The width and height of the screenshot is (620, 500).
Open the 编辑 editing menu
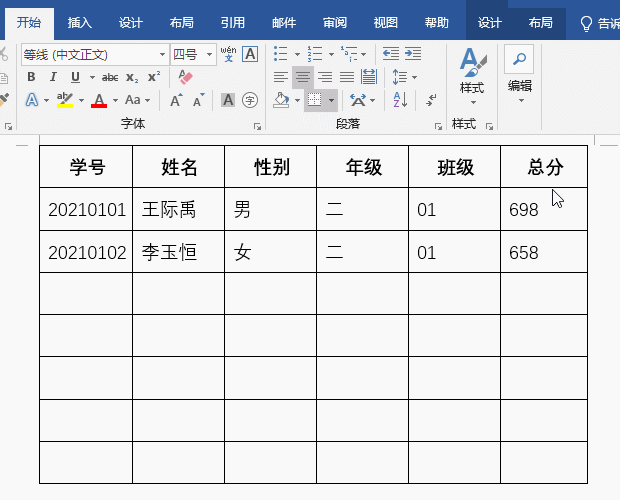520,75
